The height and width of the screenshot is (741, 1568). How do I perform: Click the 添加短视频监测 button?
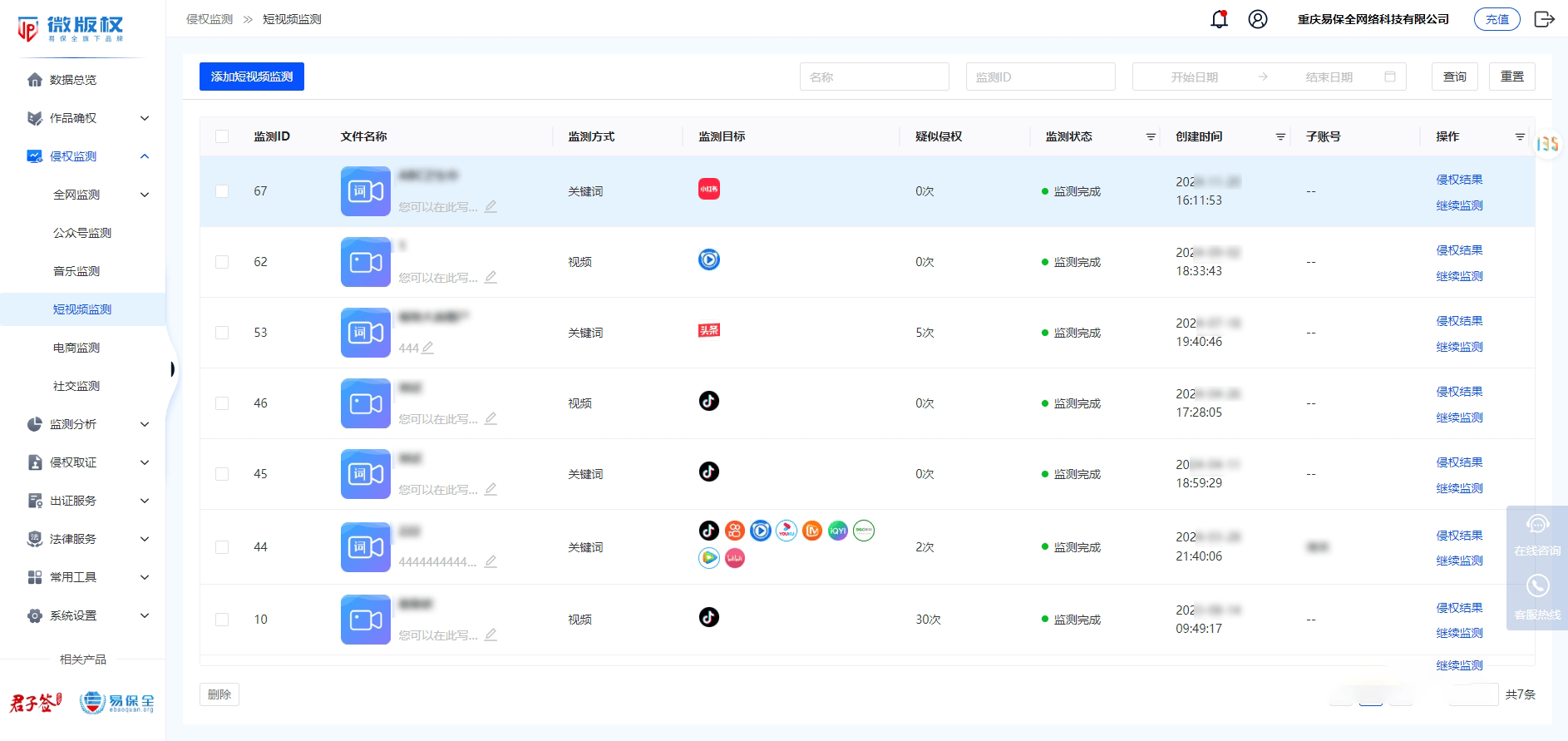click(252, 77)
